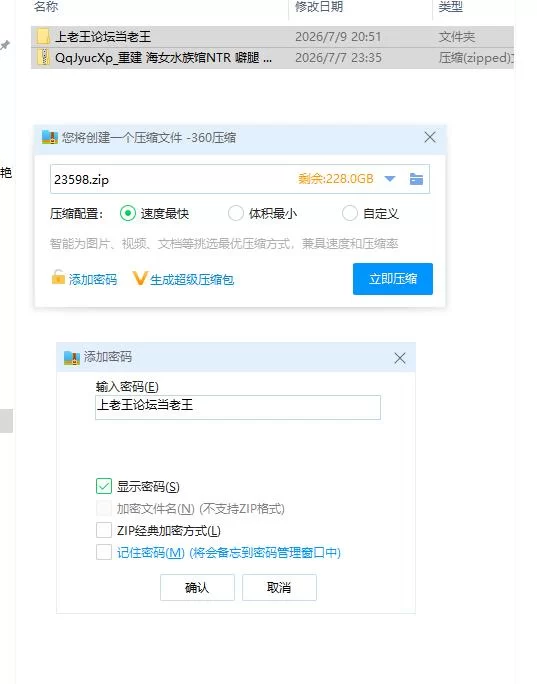Open the 生成超级压缩包 link
537x684 pixels.
(192, 280)
